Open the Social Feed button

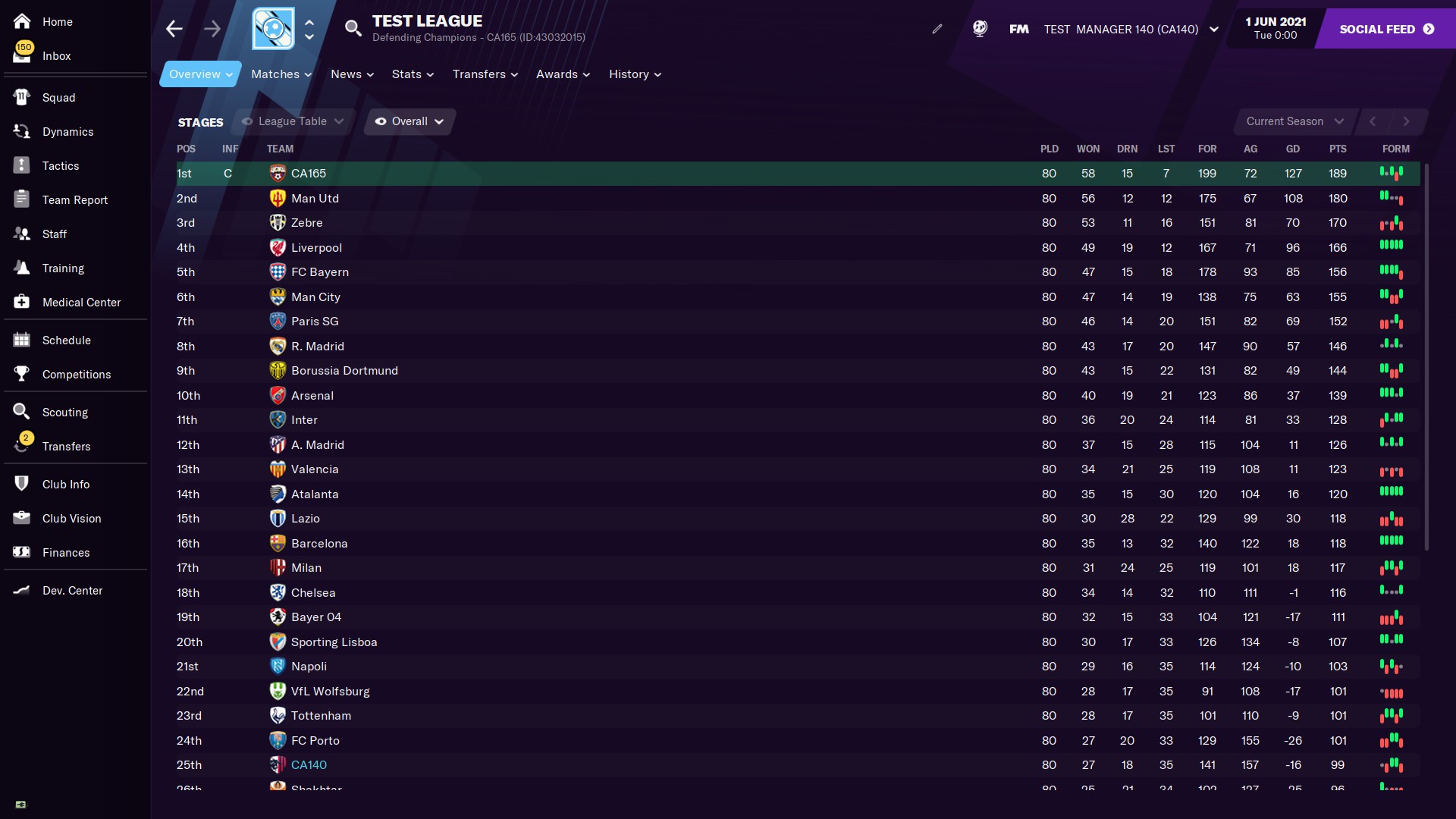coord(1386,29)
